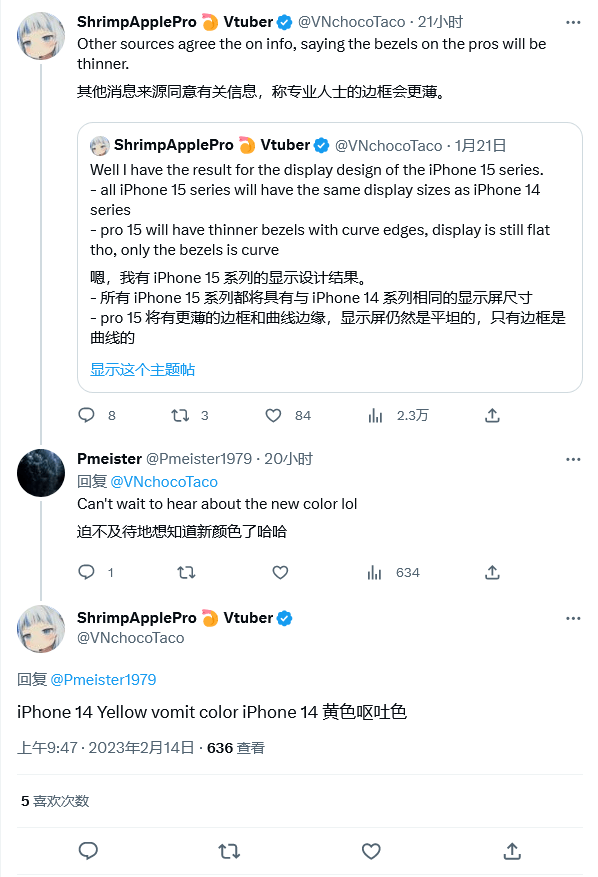Click the share icon under Pmeister's reply

pyautogui.click(x=492, y=572)
